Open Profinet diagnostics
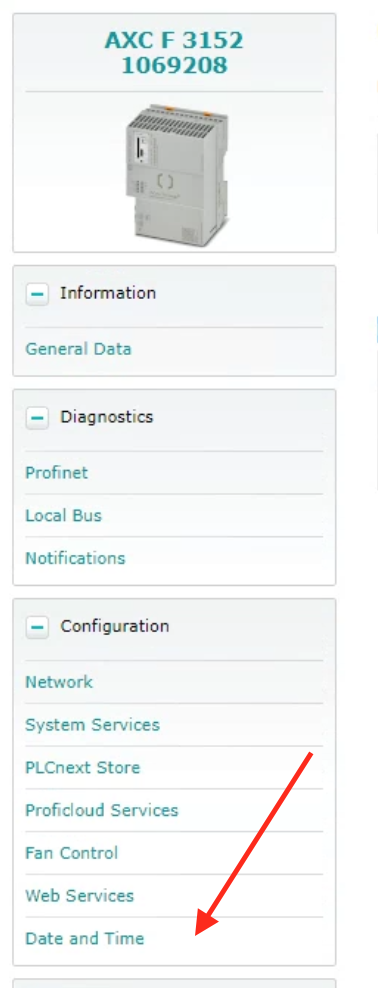Viewport: 378px width, 988px height. click(x=57, y=473)
